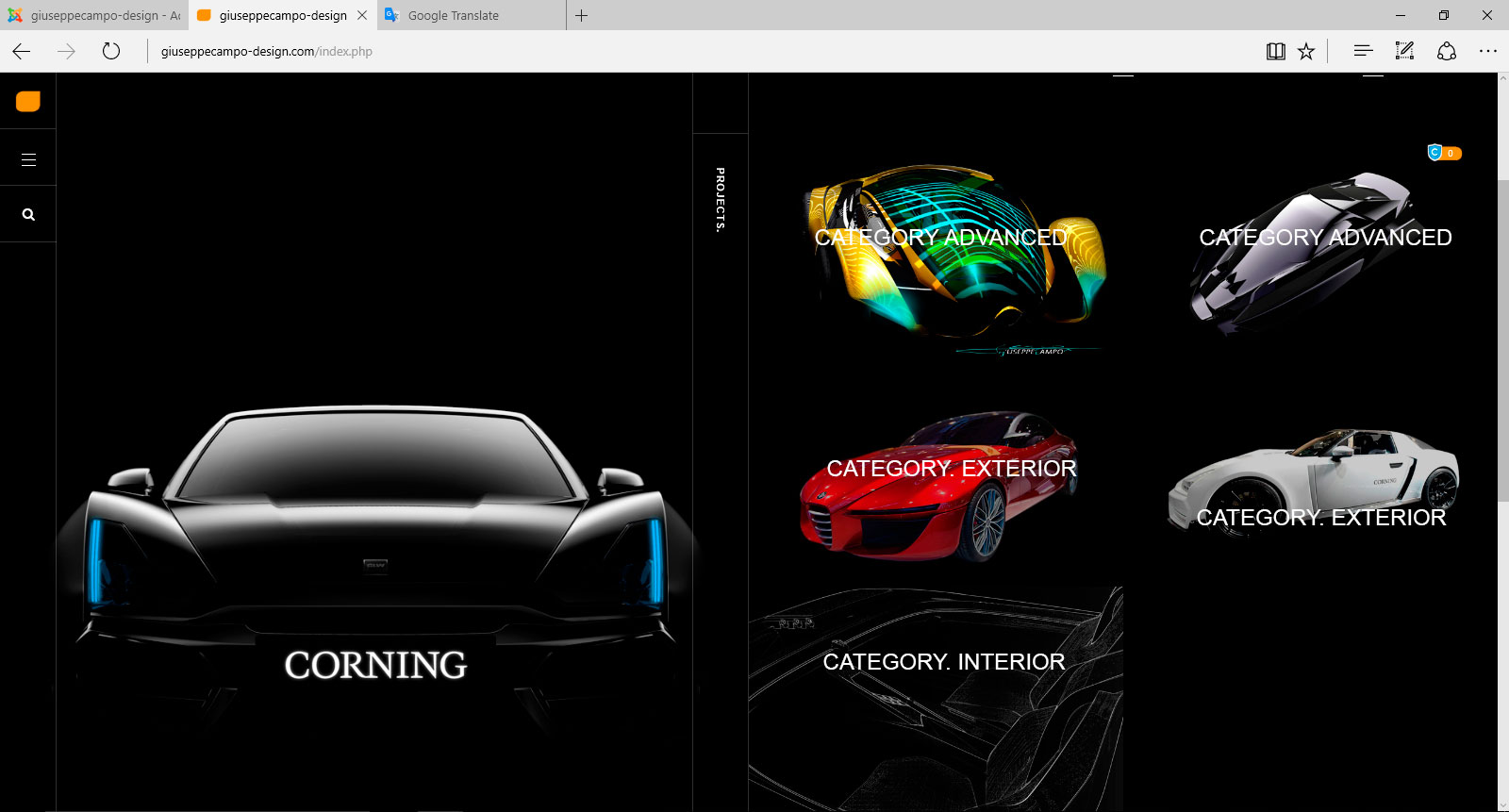
Task: Click the CORNING title on black car
Action: pos(375,665)
